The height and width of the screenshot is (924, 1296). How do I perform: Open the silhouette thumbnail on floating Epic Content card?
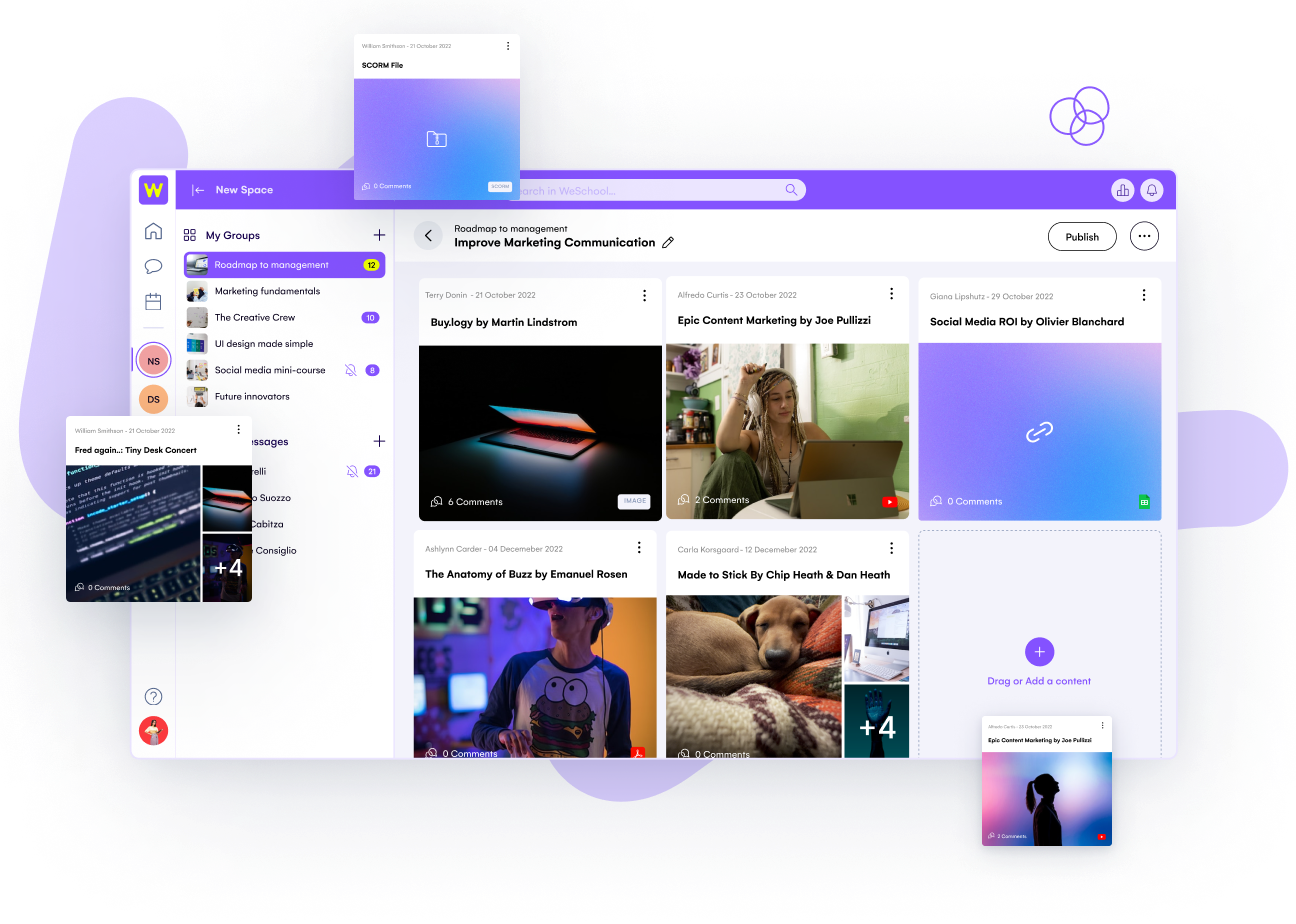point(1047,798)
